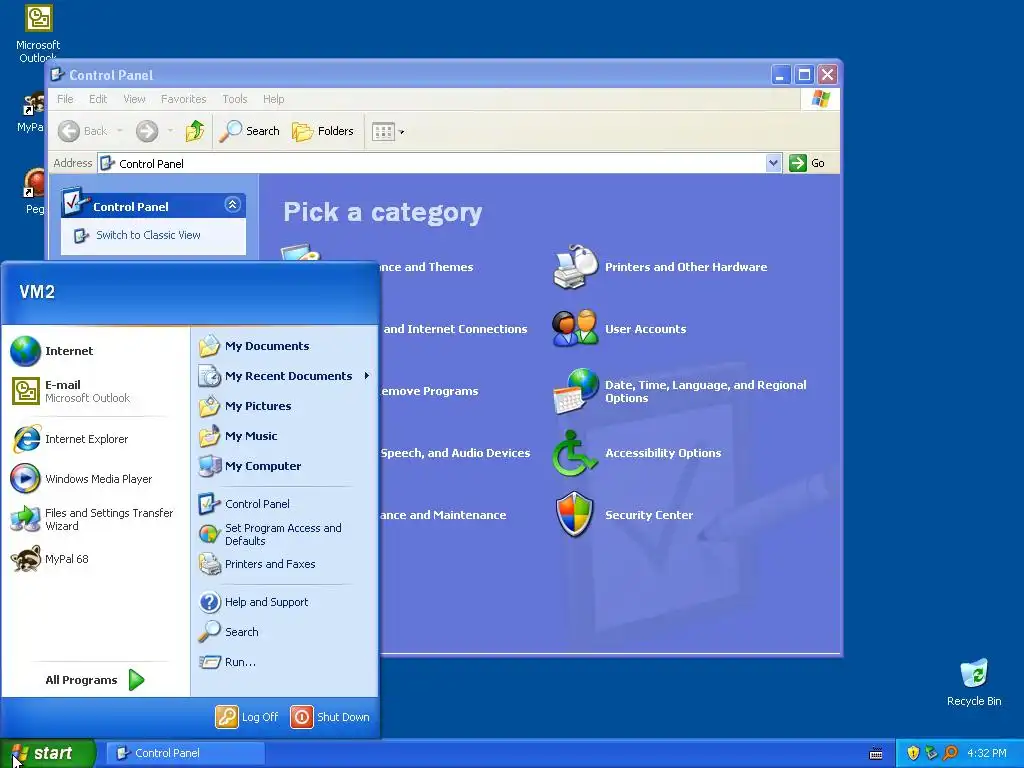Click the Shut Down button
This screenshot has width=1024, height=768.
click(x=330, y=716)
